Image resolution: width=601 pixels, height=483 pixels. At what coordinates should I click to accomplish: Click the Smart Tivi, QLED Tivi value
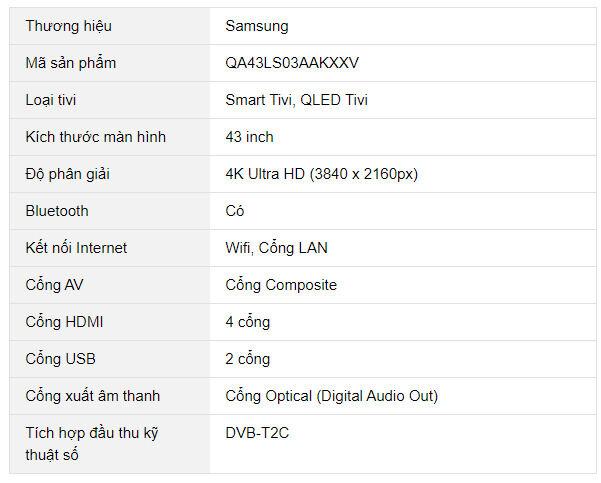(x=303, y=100)
